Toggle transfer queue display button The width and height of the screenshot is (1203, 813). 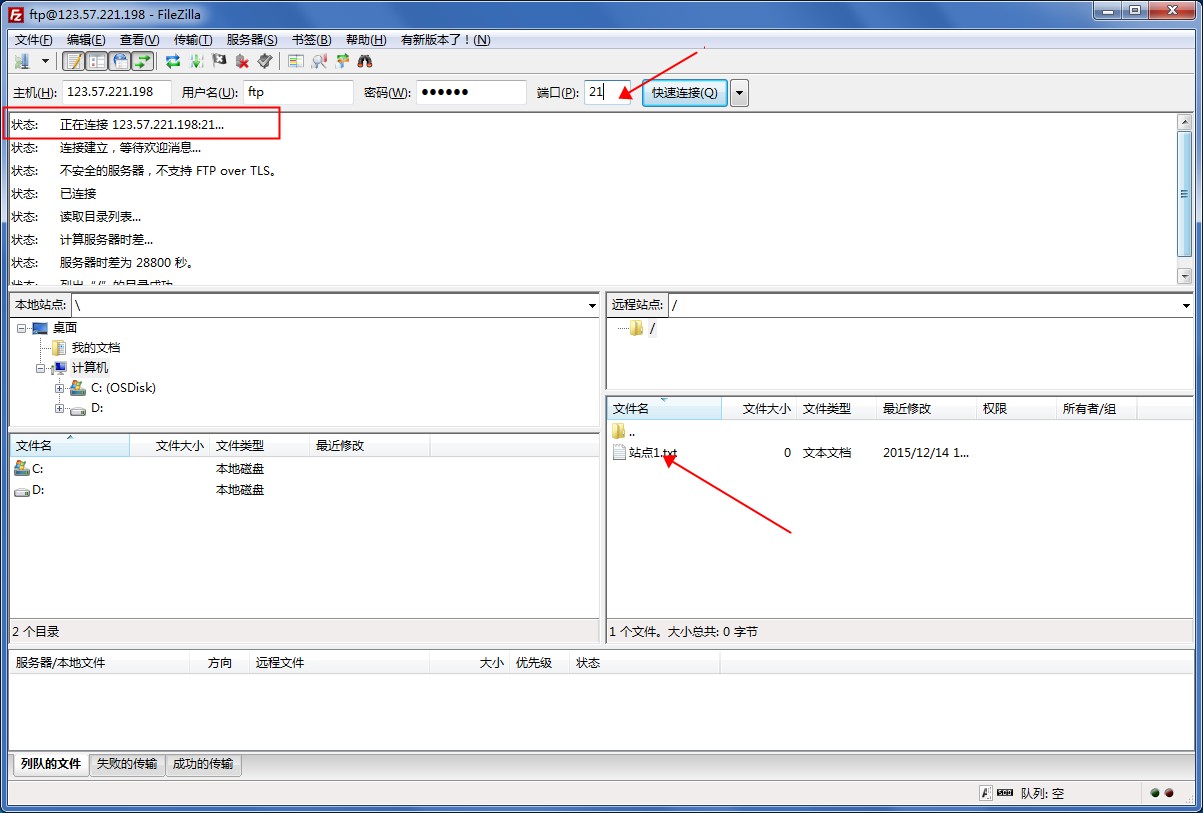[x=143, y=61]
